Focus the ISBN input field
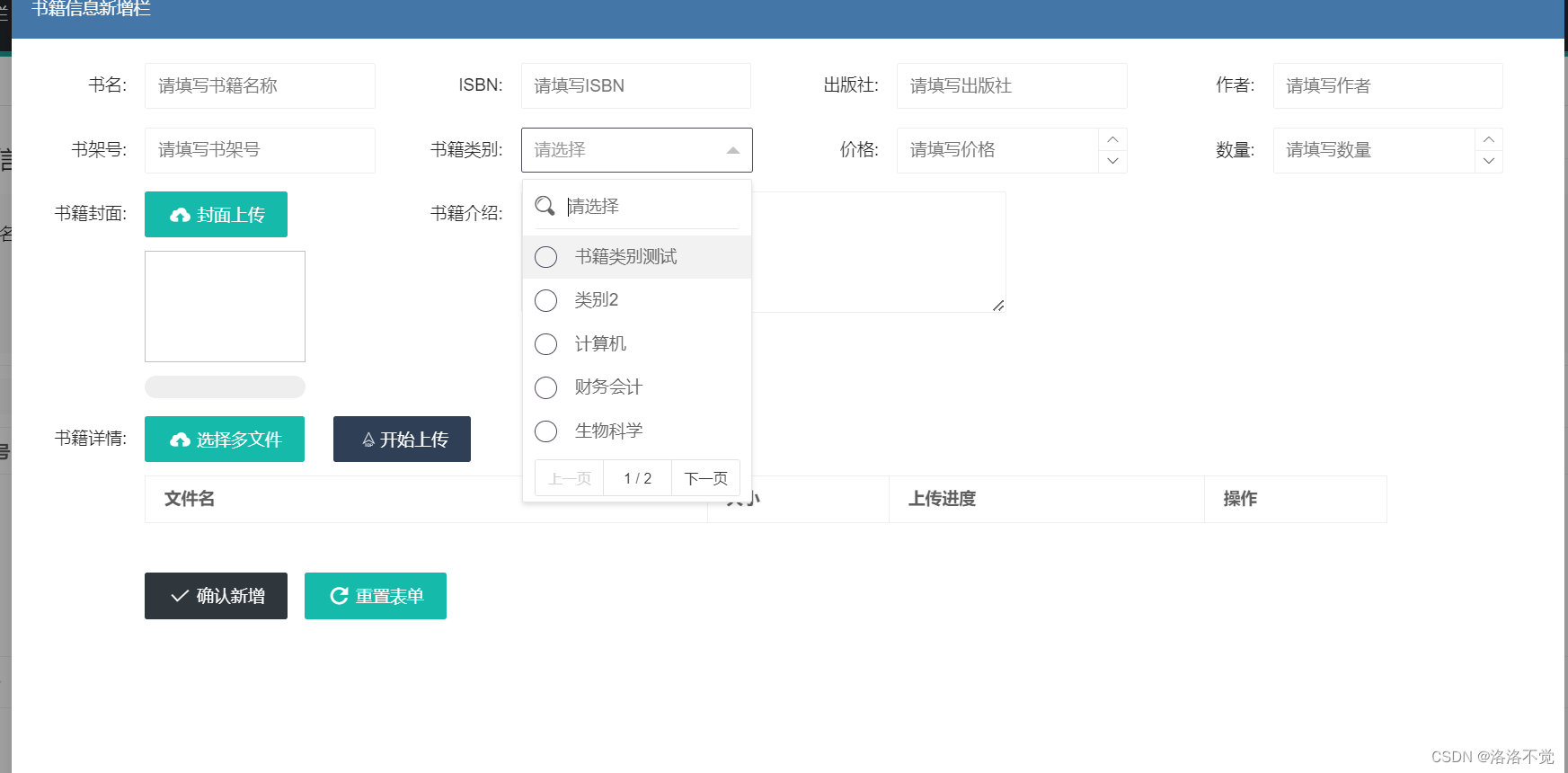 point(636,85)
